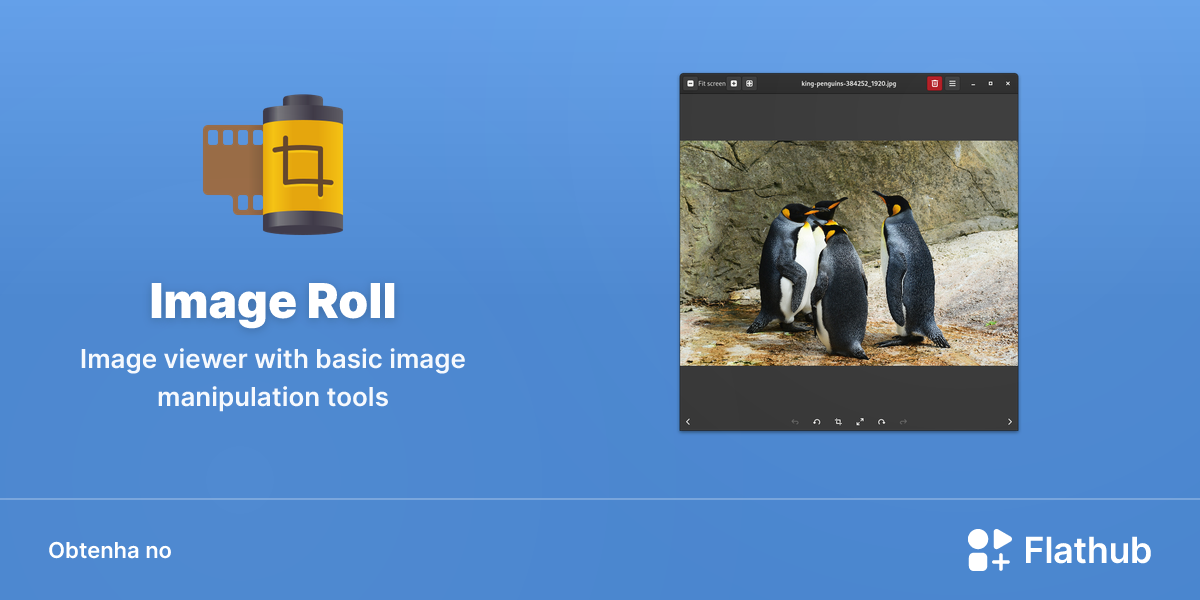The height and width of the screenshot is (600, 1200).
Task: Click the resize image icon
Action: click(x=860, y=422)
